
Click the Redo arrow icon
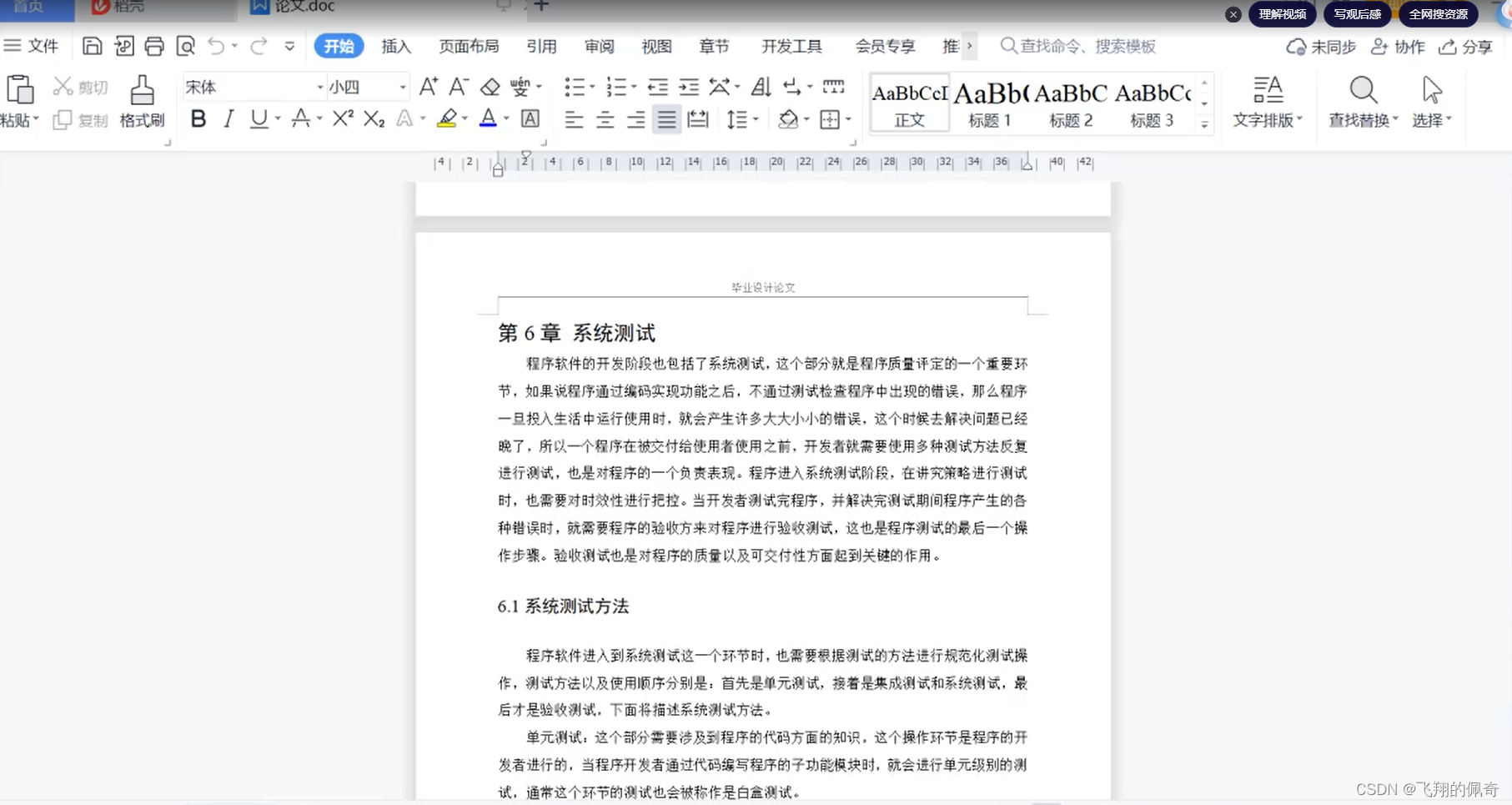[x=259, y=47]
